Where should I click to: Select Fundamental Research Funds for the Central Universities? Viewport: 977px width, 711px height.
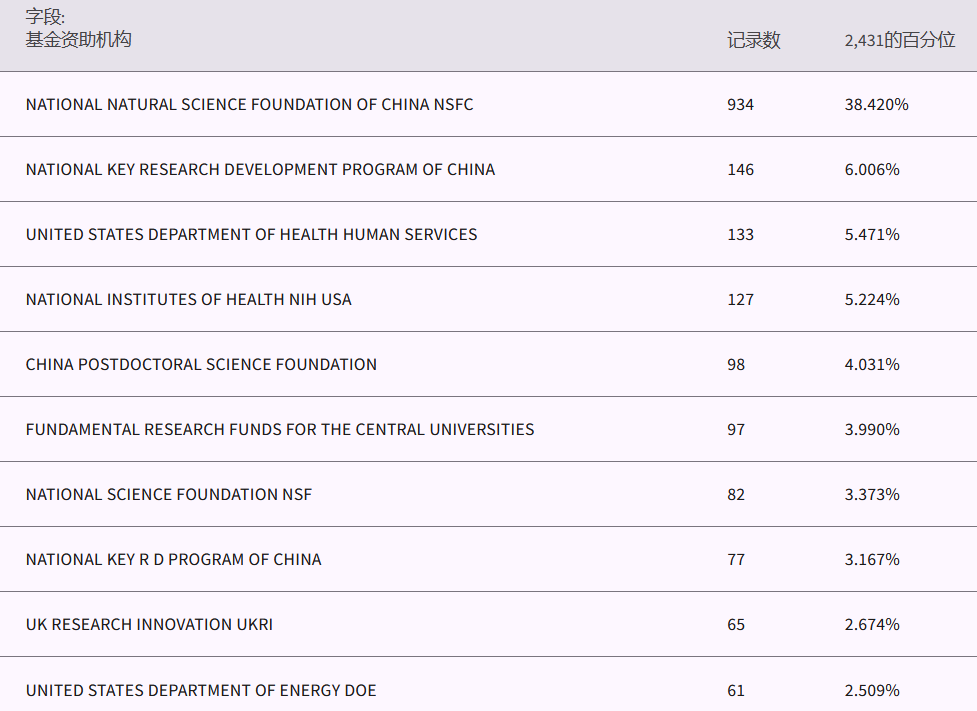[x=280, y=430]
